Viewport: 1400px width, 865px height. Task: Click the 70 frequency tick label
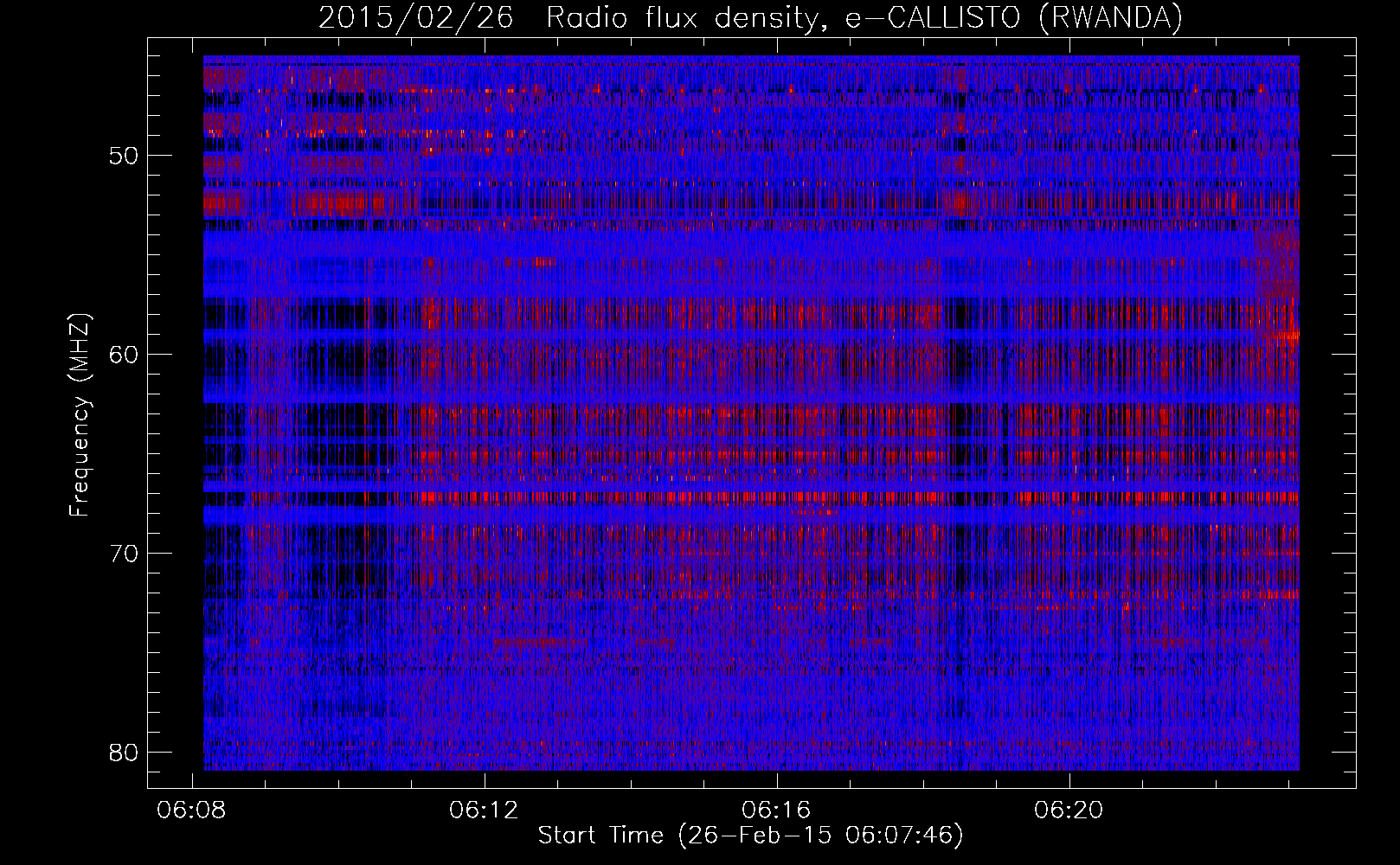(x=125, y=554)
